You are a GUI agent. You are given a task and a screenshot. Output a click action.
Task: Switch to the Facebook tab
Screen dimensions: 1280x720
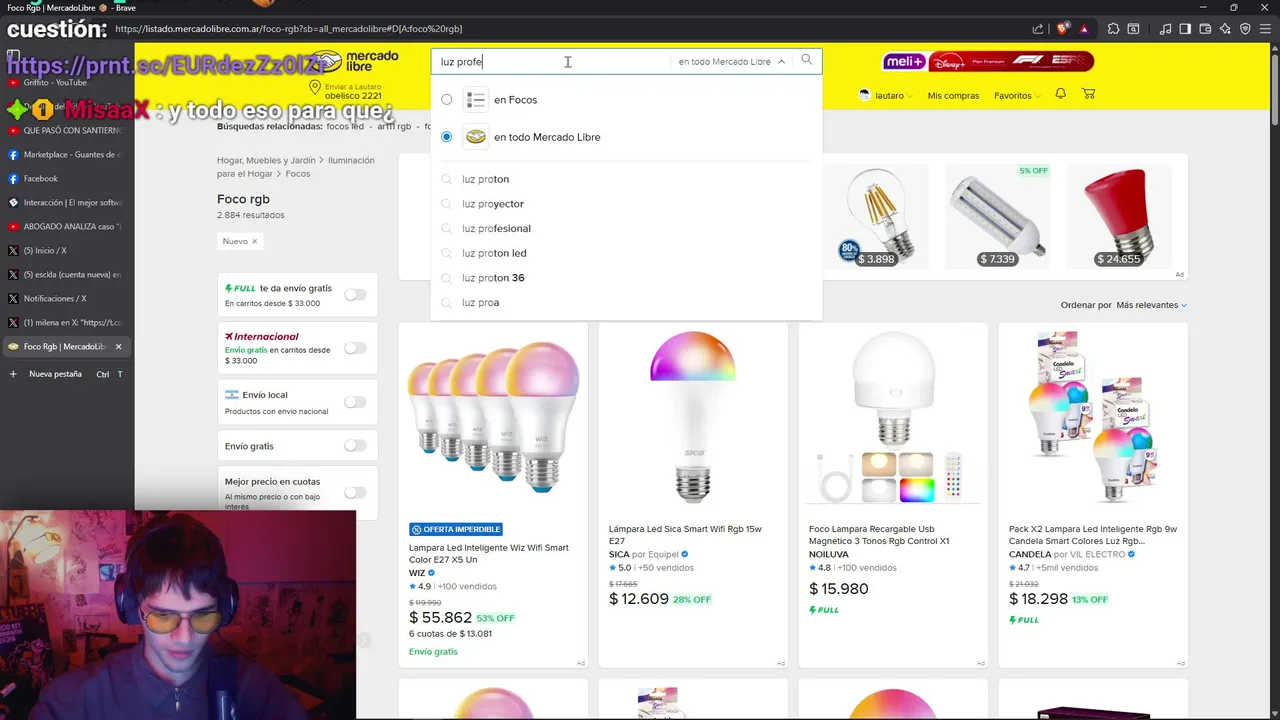(x=65, y=178)
